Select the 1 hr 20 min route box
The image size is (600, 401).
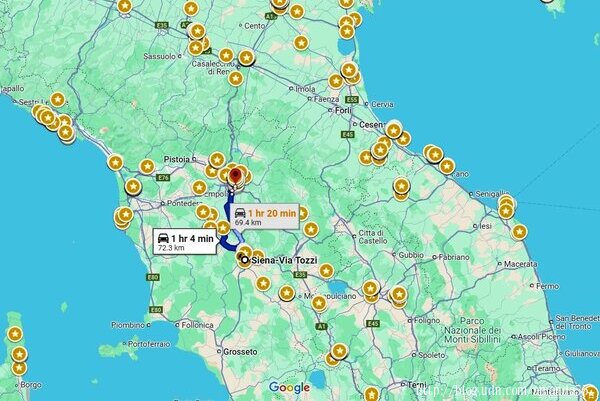point(265,217)
